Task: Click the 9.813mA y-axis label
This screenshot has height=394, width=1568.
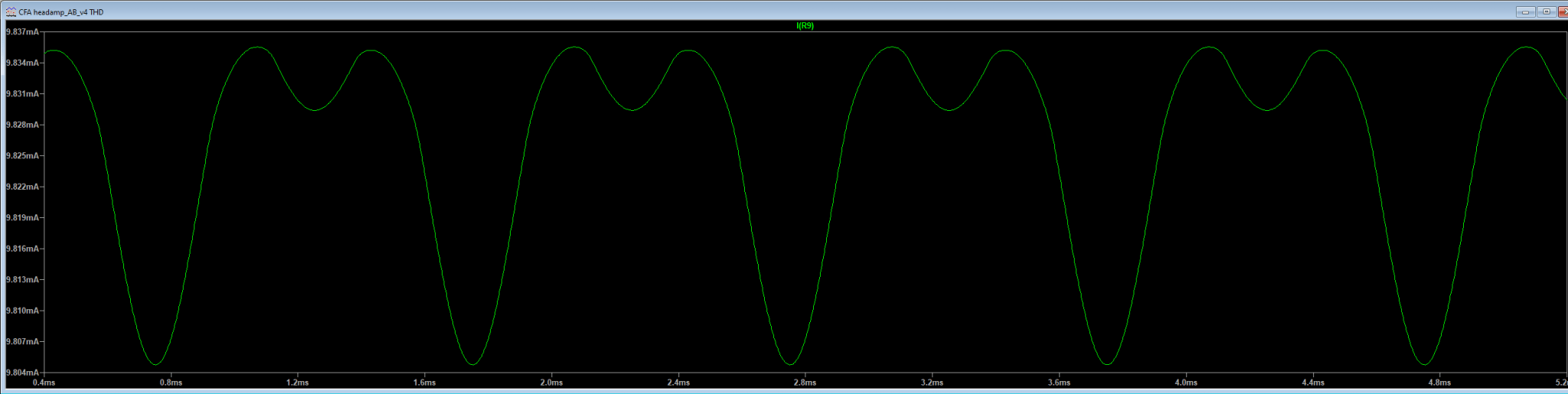Action: [x=21, y=280]
